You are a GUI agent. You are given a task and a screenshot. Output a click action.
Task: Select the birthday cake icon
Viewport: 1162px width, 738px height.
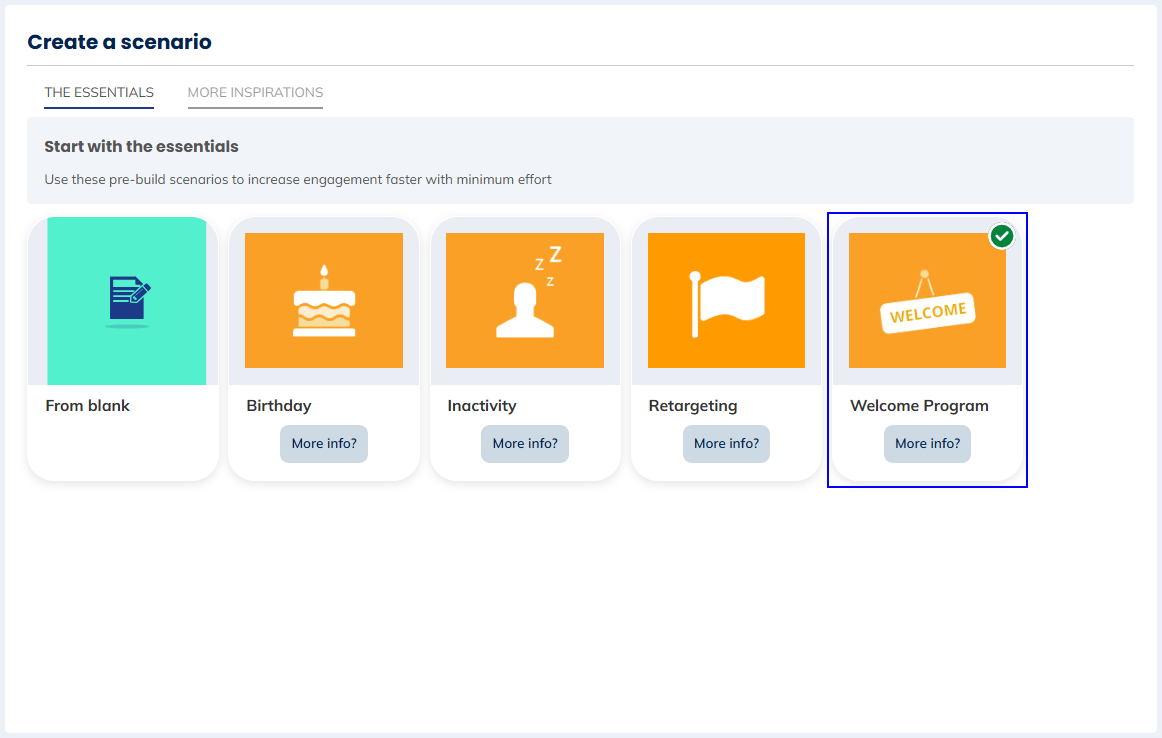[323, 301]
